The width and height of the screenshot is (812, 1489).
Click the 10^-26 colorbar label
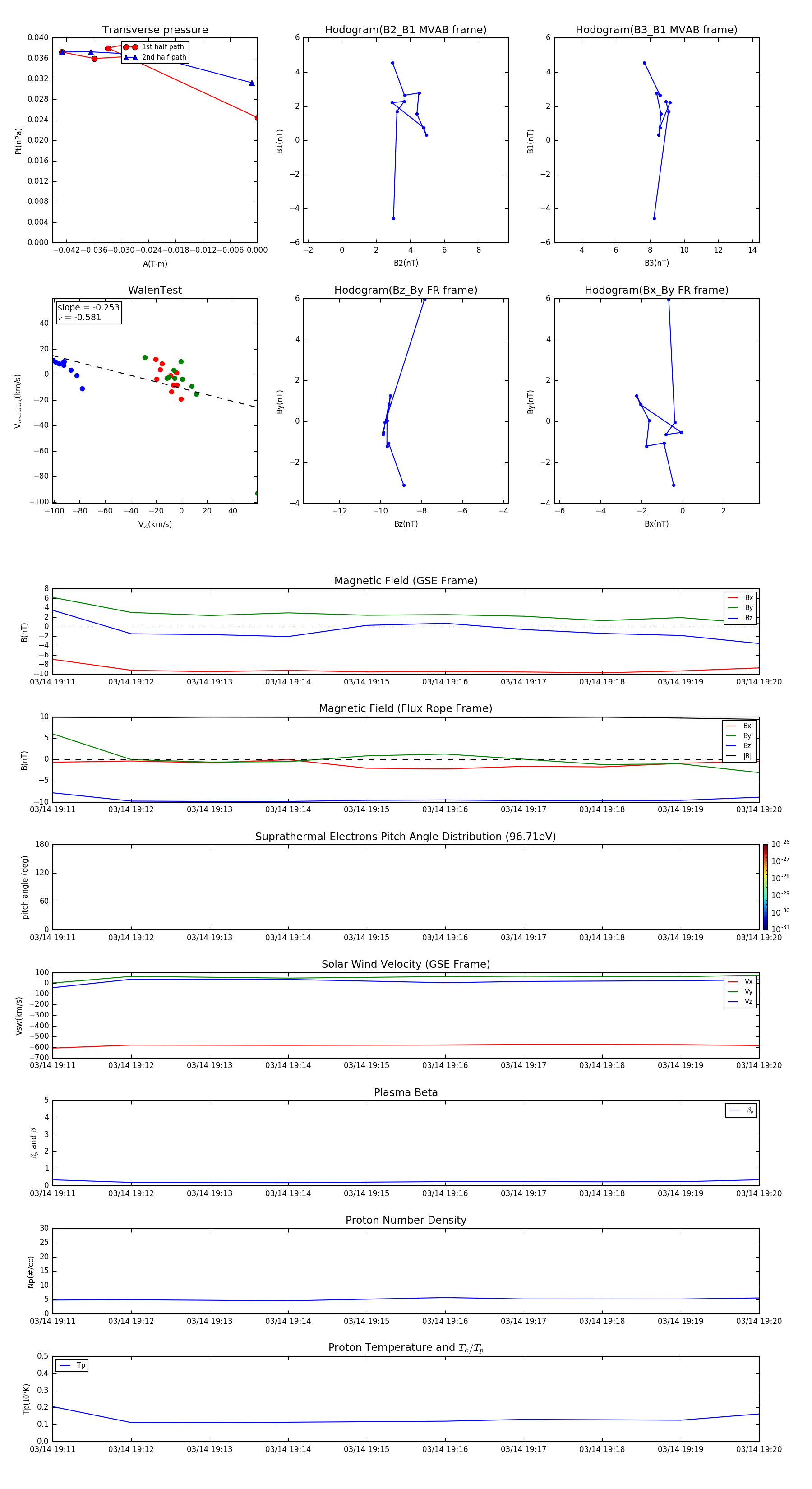pos(780,844)
